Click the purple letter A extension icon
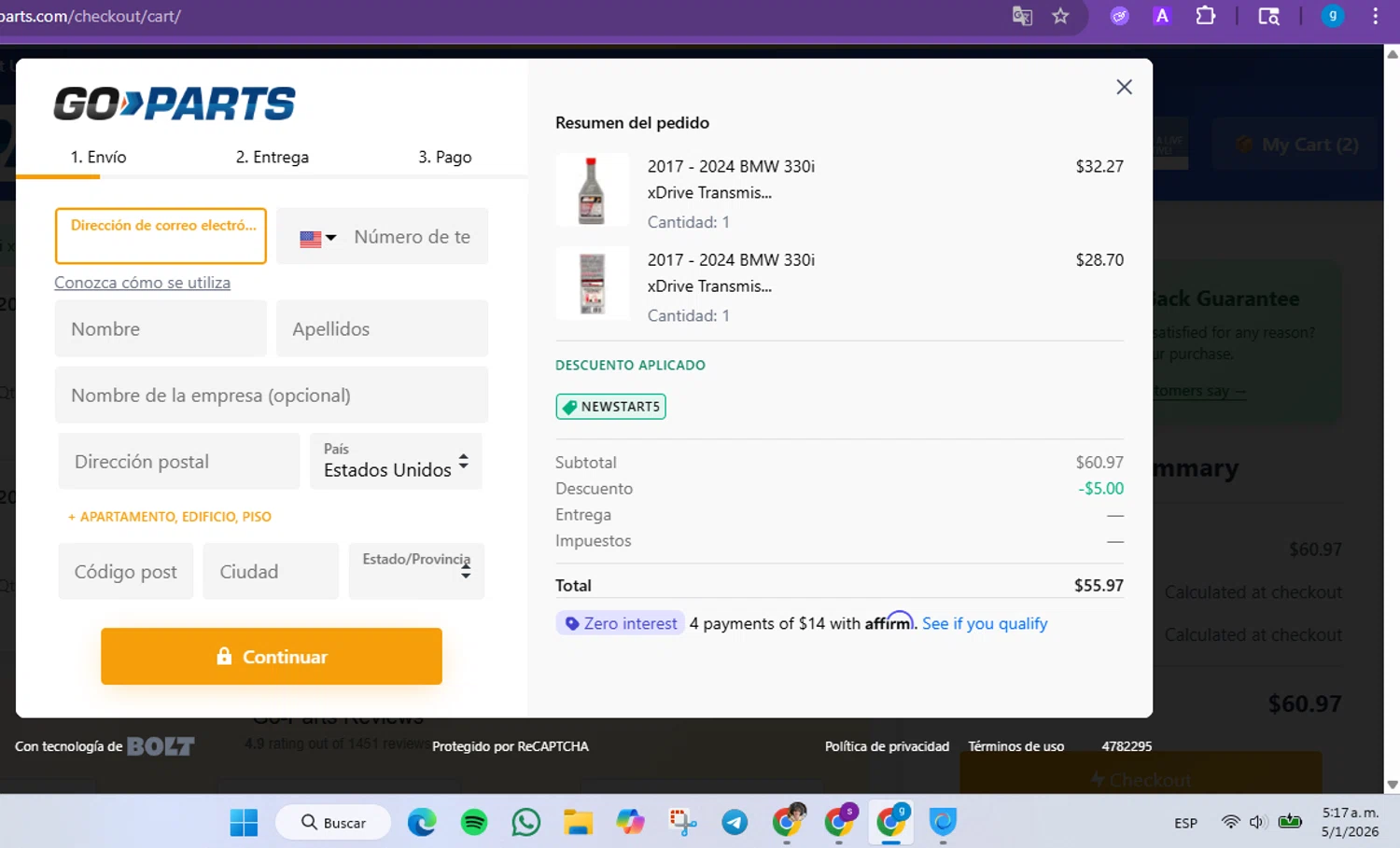Viewport: 1400px width, 848px height. [x=1162, y=16]
